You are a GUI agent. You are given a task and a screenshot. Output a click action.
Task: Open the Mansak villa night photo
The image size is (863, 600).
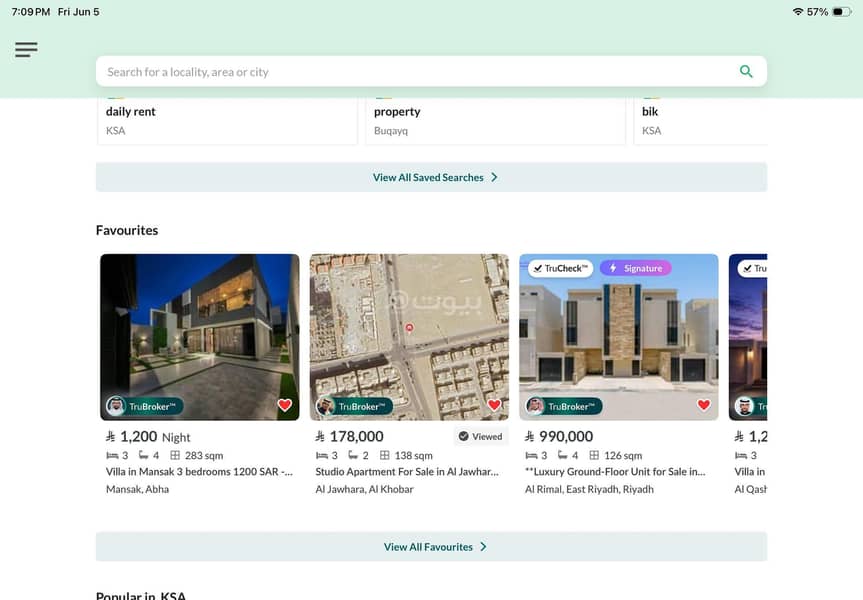tap(200, 337)
